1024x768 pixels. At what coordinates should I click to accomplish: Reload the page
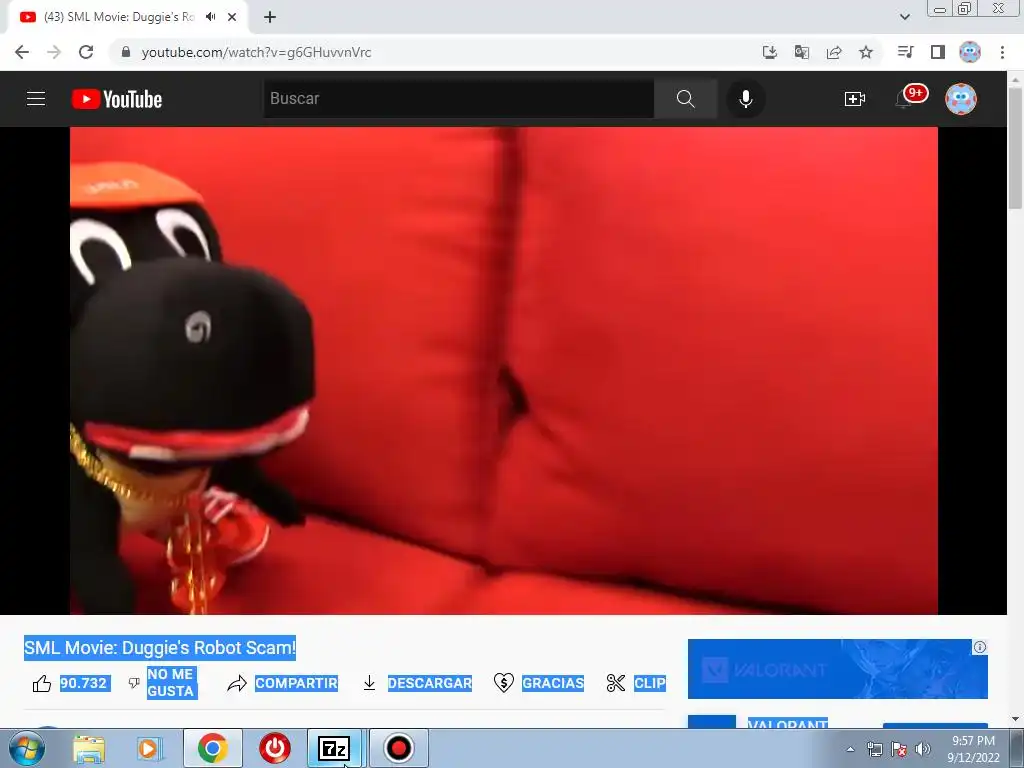coord(86,52)
